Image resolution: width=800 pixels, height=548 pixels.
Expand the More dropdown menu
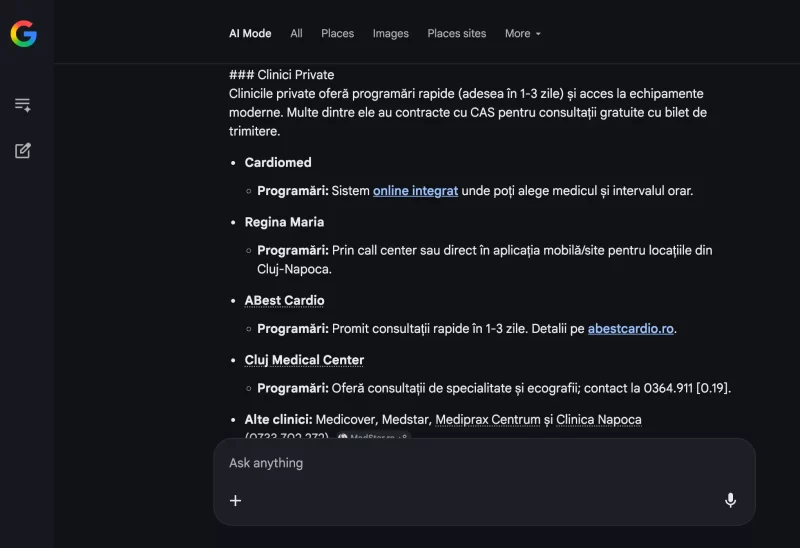tap(522, 34)
